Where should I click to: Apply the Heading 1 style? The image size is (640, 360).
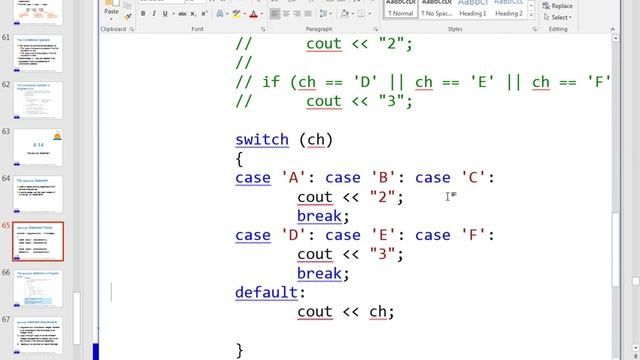pos(473,9)
